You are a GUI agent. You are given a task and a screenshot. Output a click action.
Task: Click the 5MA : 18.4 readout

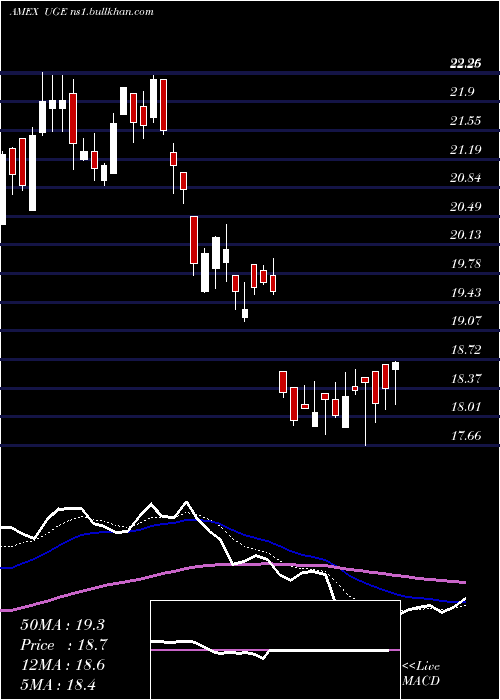(x=58, y=684)
